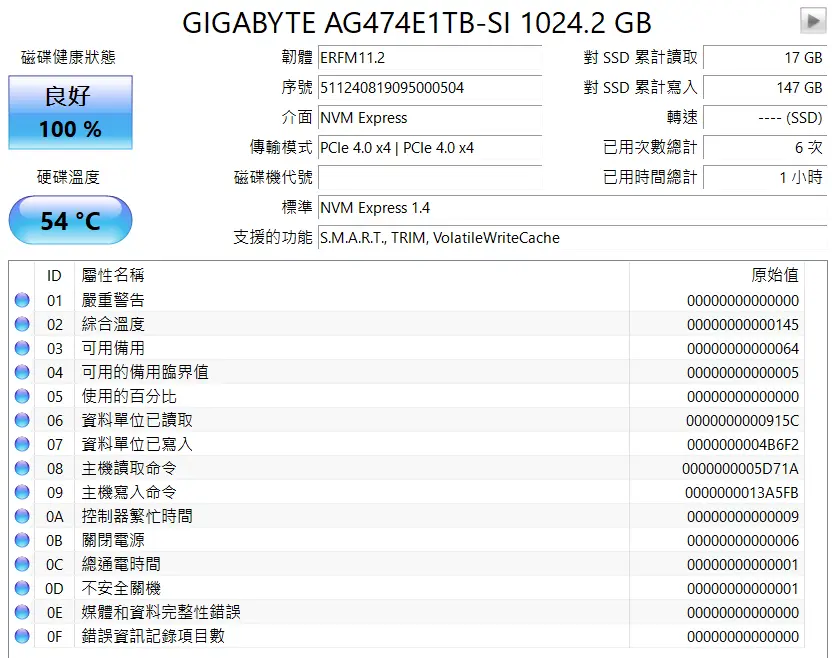The width and height of the screenshot is (832, 658).
Task: Click the 序號 serial number field
Action: pos(429,88)
